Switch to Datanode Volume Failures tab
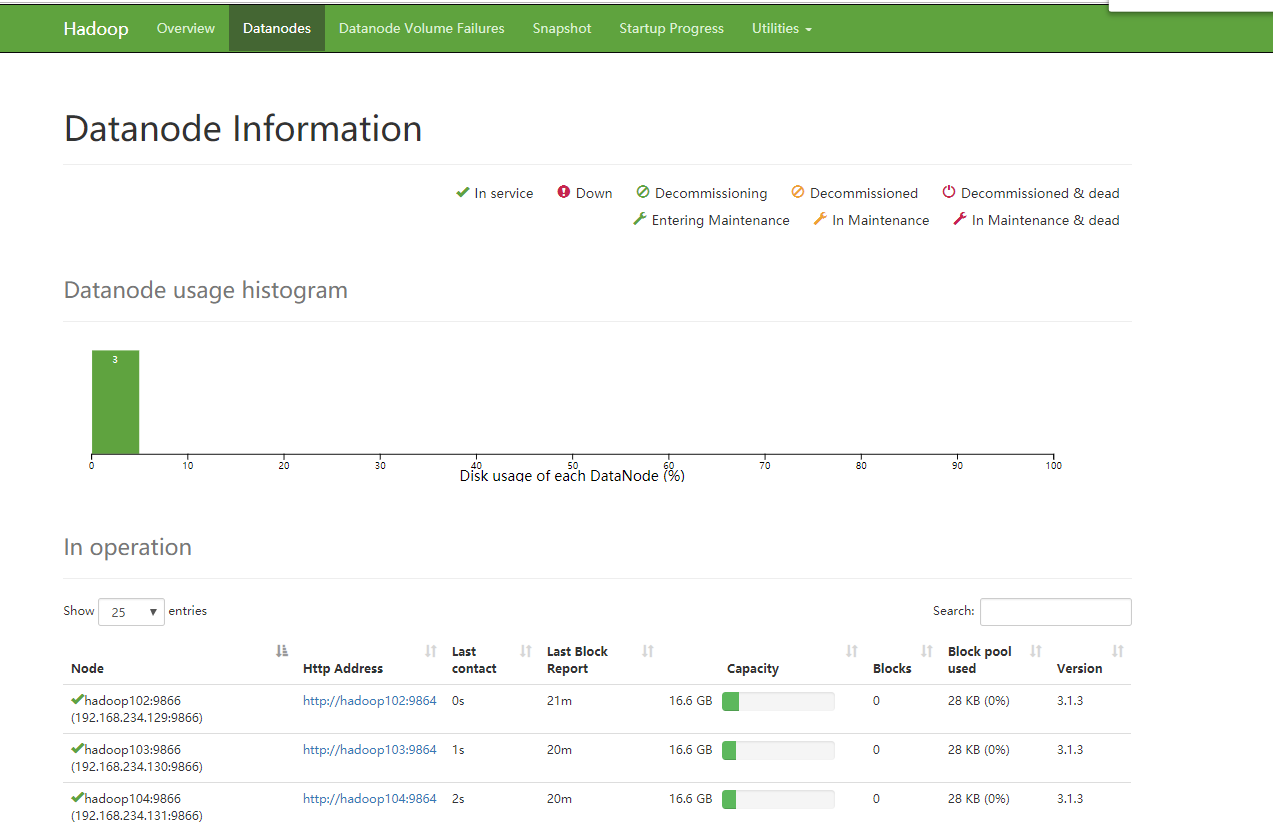Screen dimensions: 1273x825 pyautogui.click(x=422, y=28)
